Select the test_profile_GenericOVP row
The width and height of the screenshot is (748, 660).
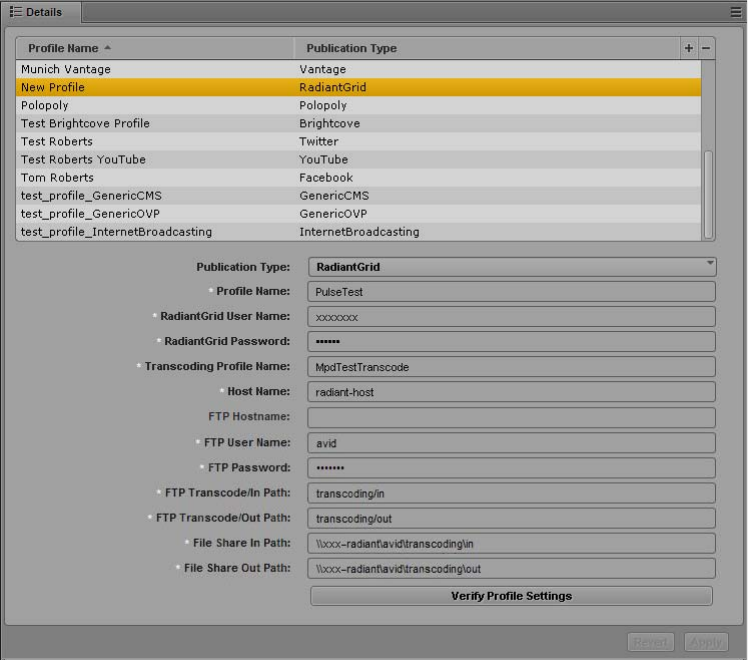point(359,214)
